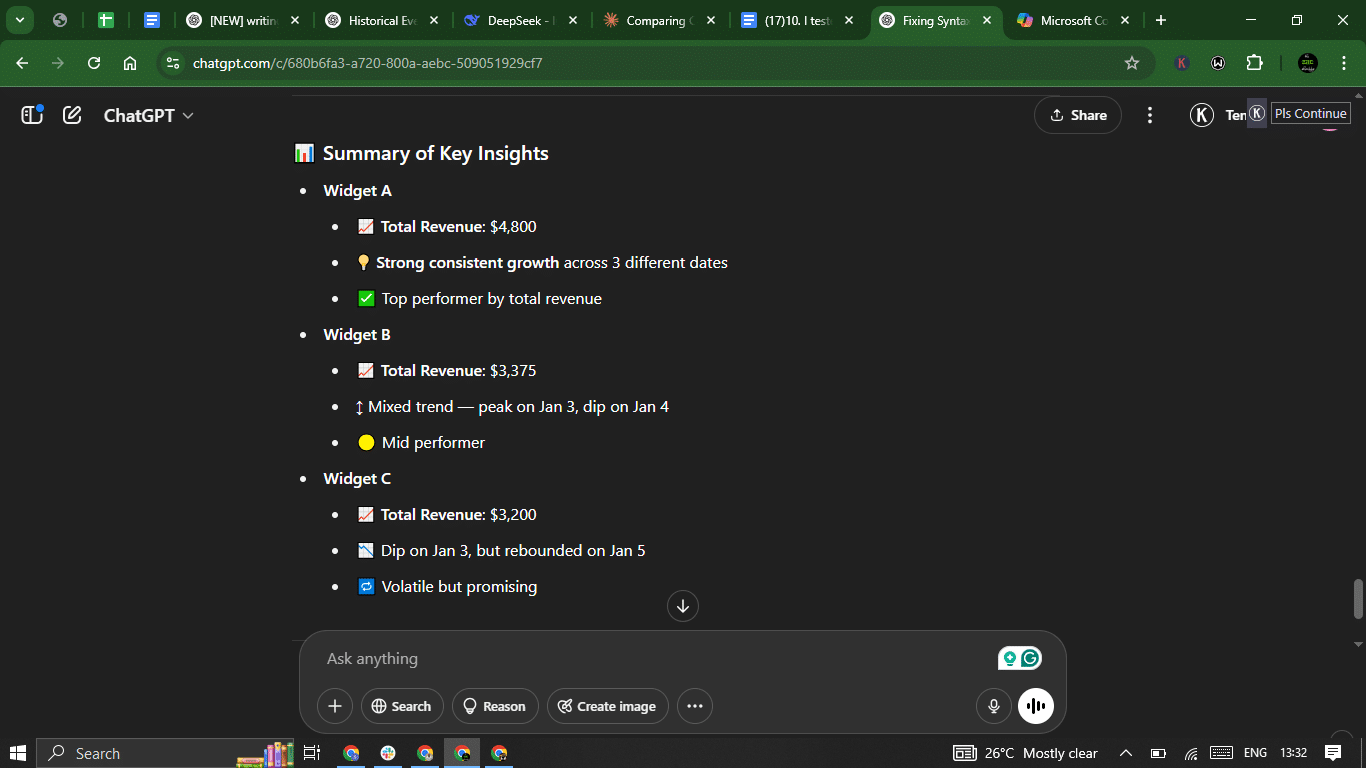Open the tab search dropdown arrow
Image resolution: width=1366 pixels, height=768 pixels.
point(19,20)
